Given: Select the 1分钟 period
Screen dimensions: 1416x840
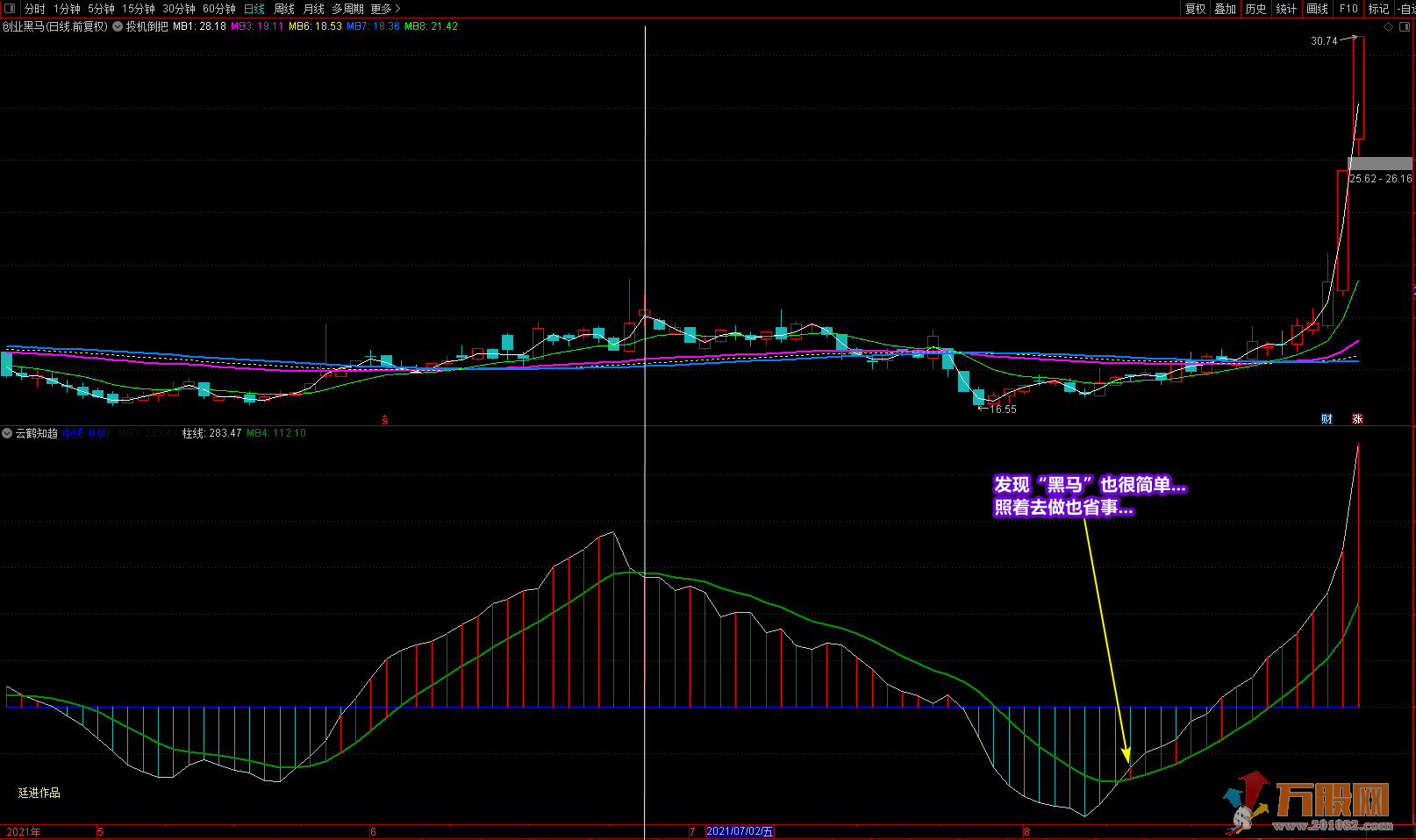Looking at the screenshot, I should point(67,9).
